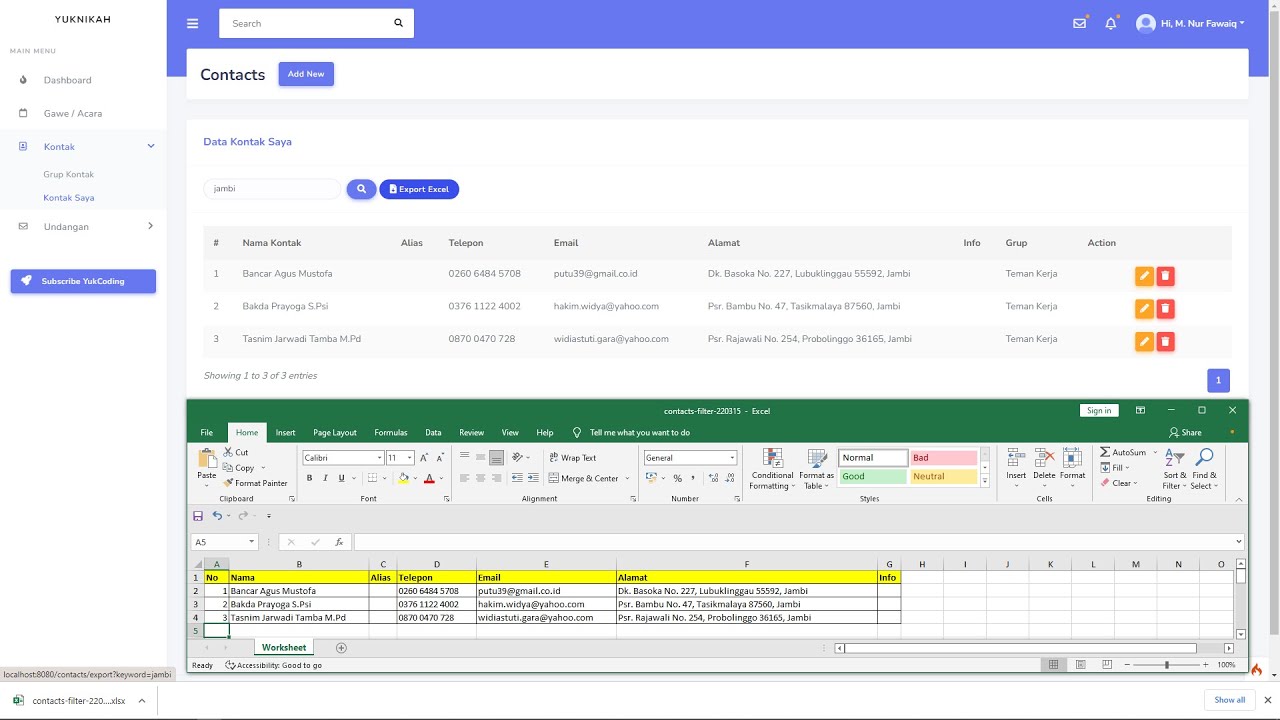Click the magnifier icon in the top search box

pos(398,23)
